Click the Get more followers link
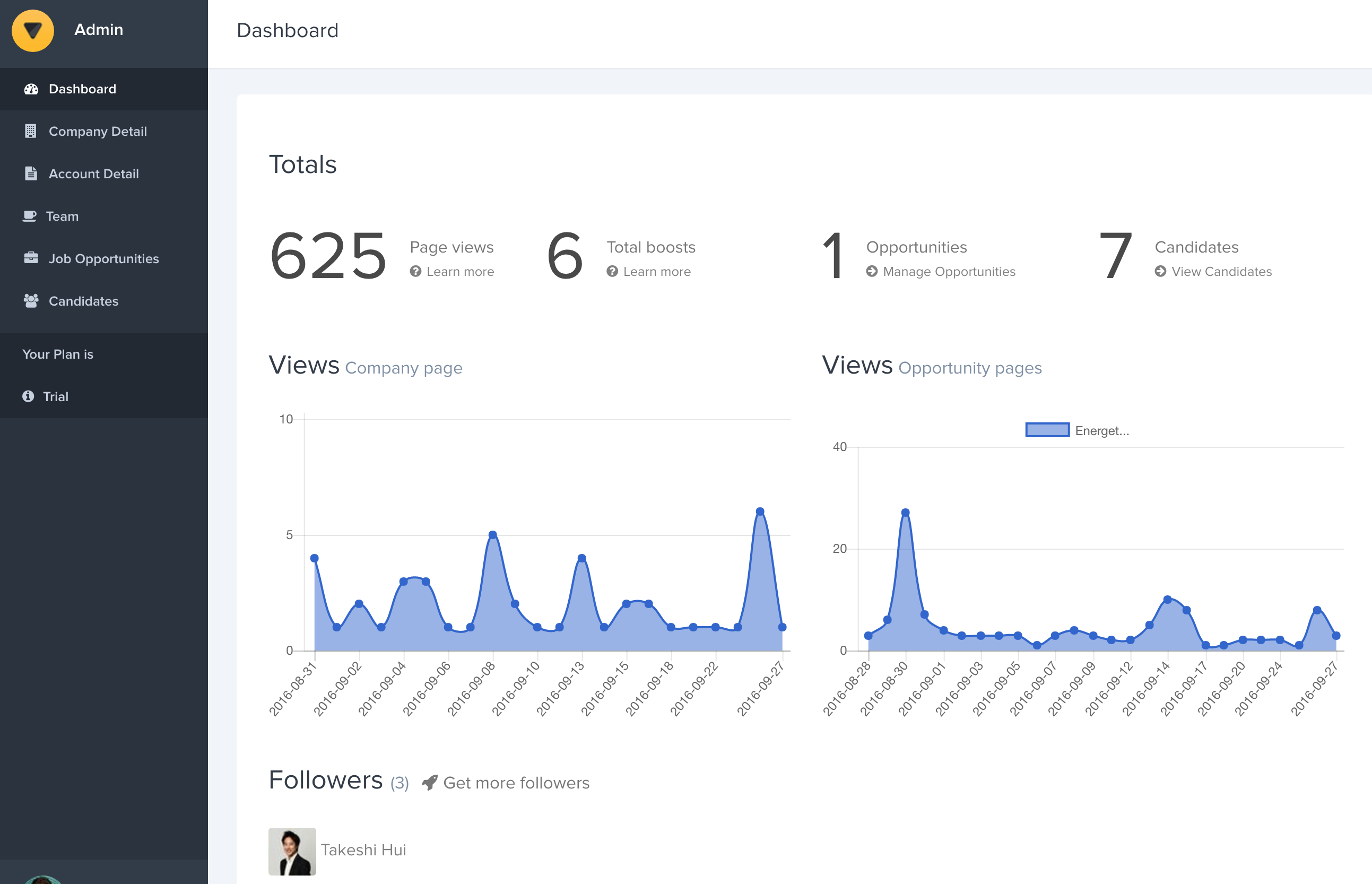The image size is (1372, 884). pyautogui.click(x=516, y=783)
